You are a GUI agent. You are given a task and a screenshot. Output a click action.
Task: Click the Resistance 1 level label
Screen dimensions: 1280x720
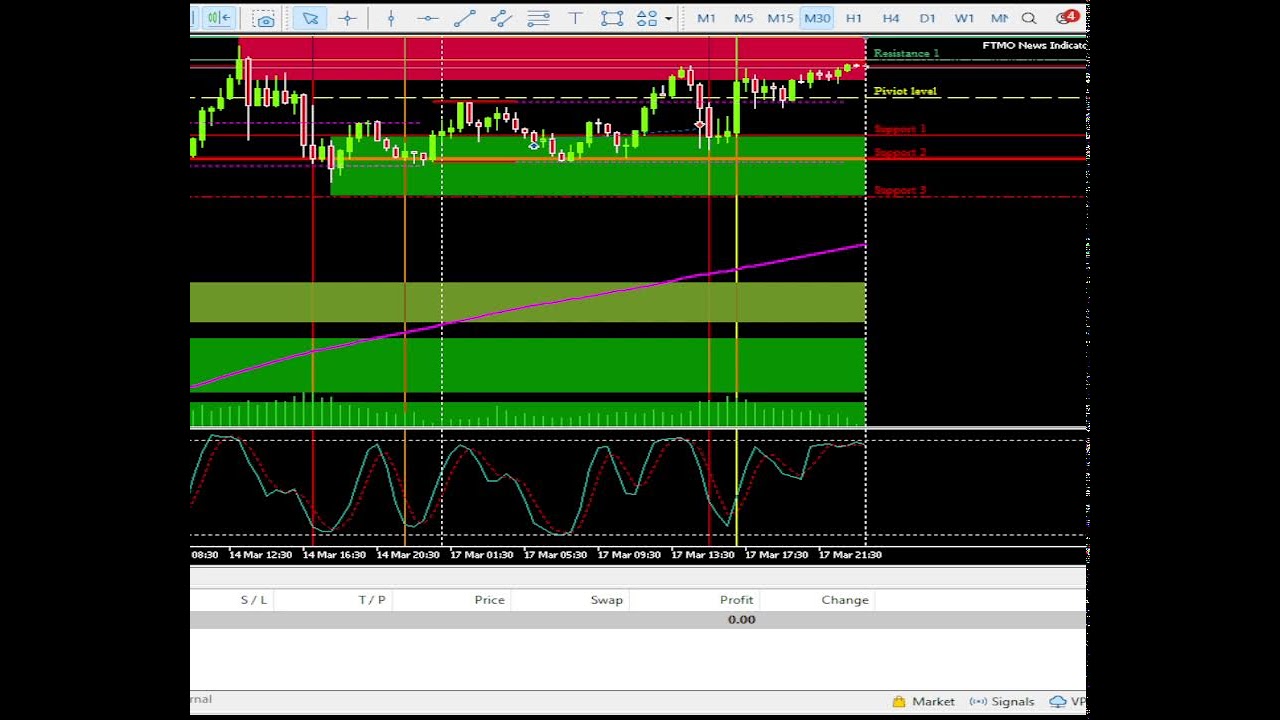coord(906,53)
